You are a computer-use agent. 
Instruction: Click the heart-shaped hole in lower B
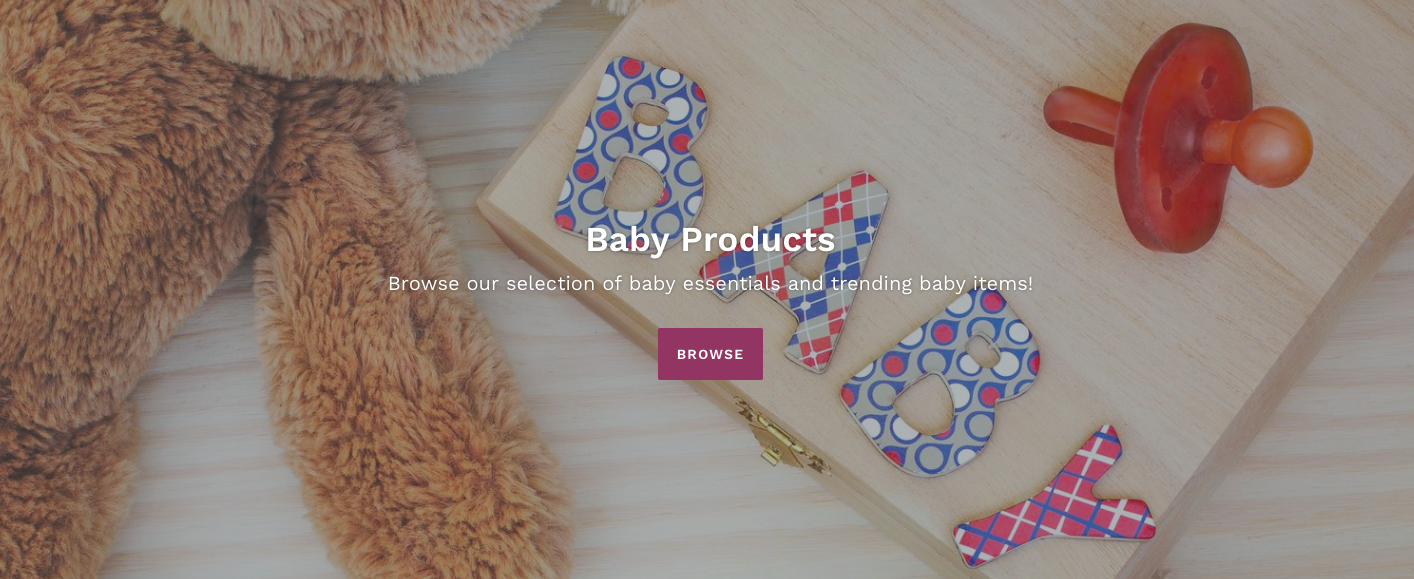[927, 403]
